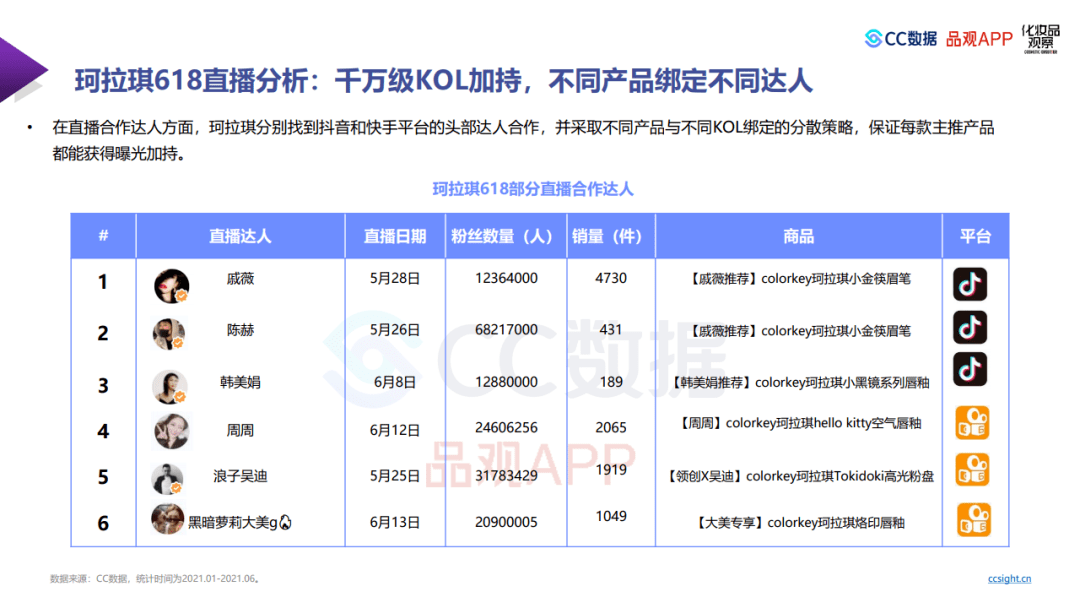Click the date 5月25日
This screenshot has width=1080, height=608.
point(395,476)
